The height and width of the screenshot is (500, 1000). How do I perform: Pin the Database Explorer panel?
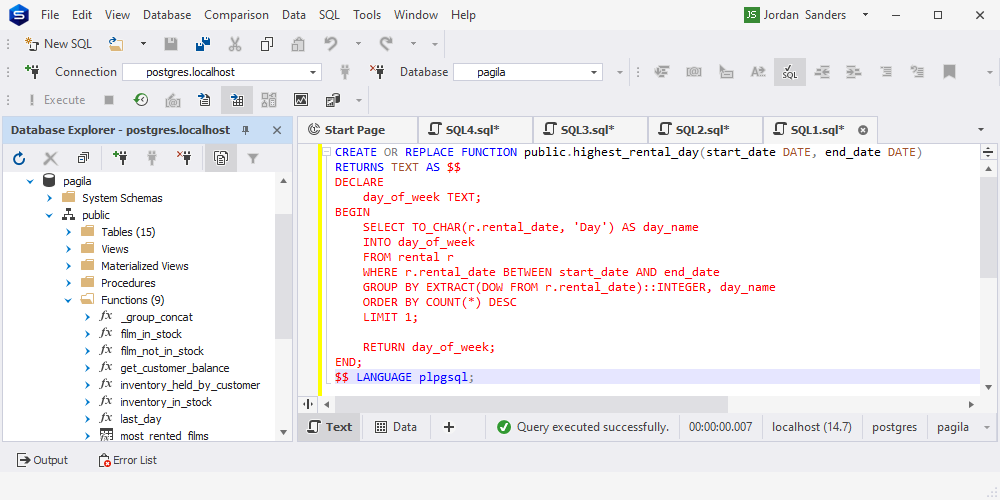[x=246, y=130]
